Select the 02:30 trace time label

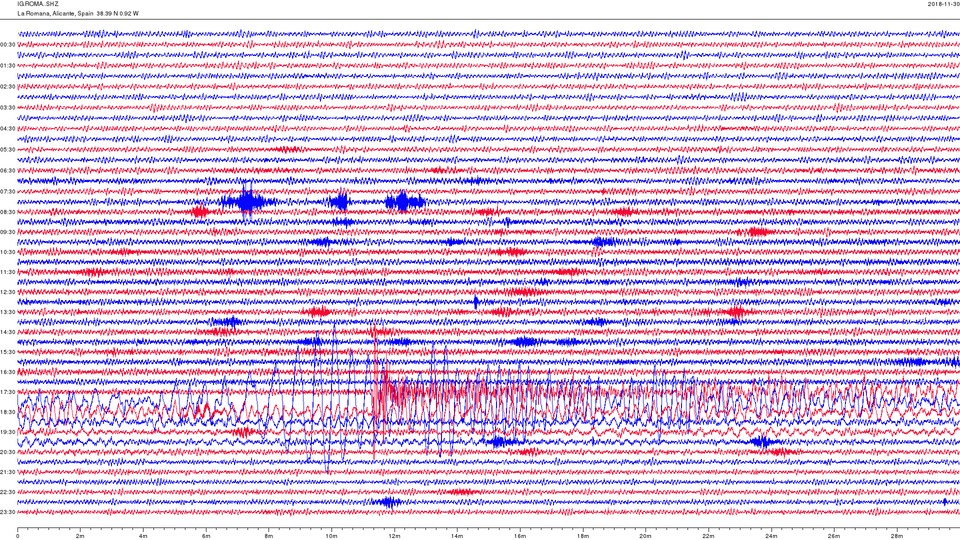pos(7,87)
